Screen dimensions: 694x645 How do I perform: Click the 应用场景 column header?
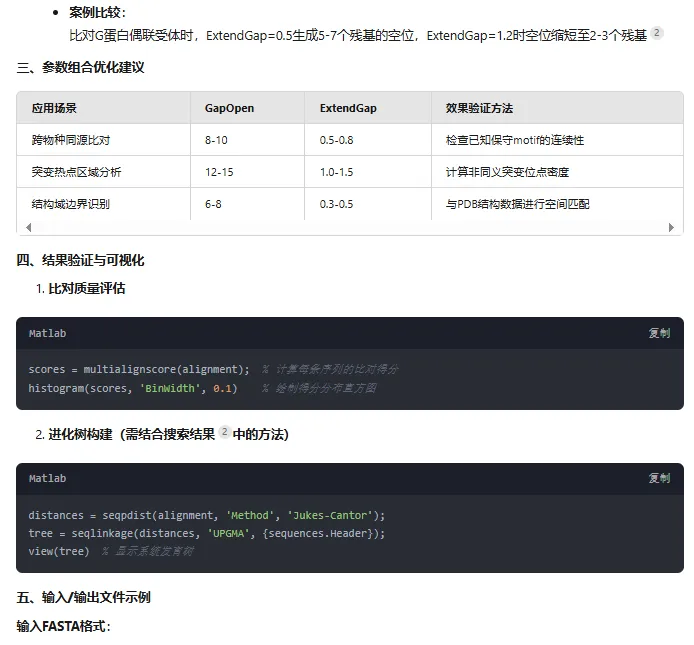pyautogui.click(x=54, y=108)
